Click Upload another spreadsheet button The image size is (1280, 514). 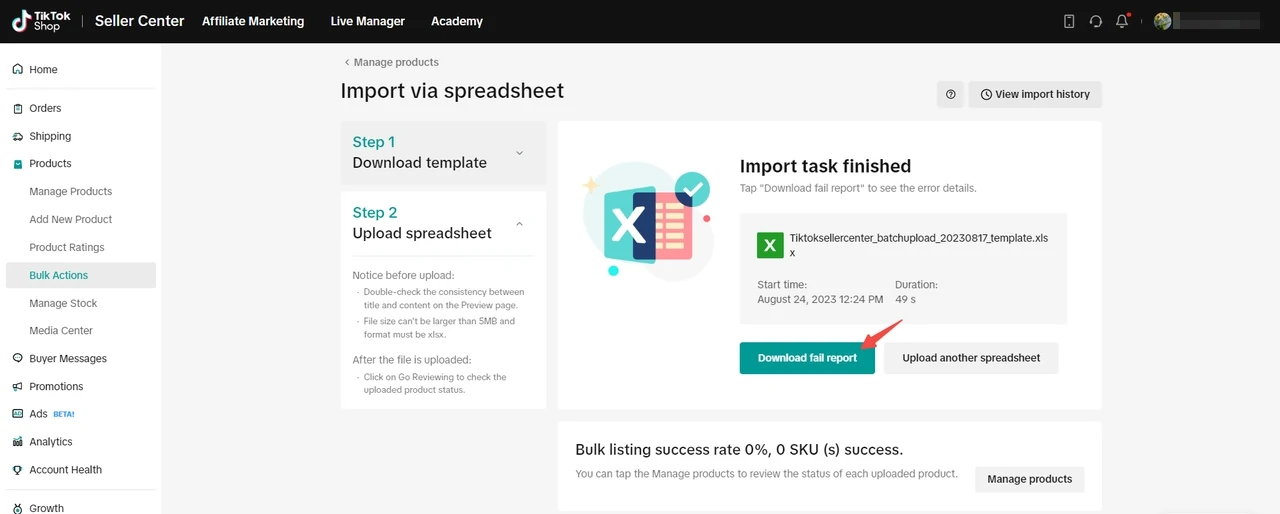[x=971, y=358]
